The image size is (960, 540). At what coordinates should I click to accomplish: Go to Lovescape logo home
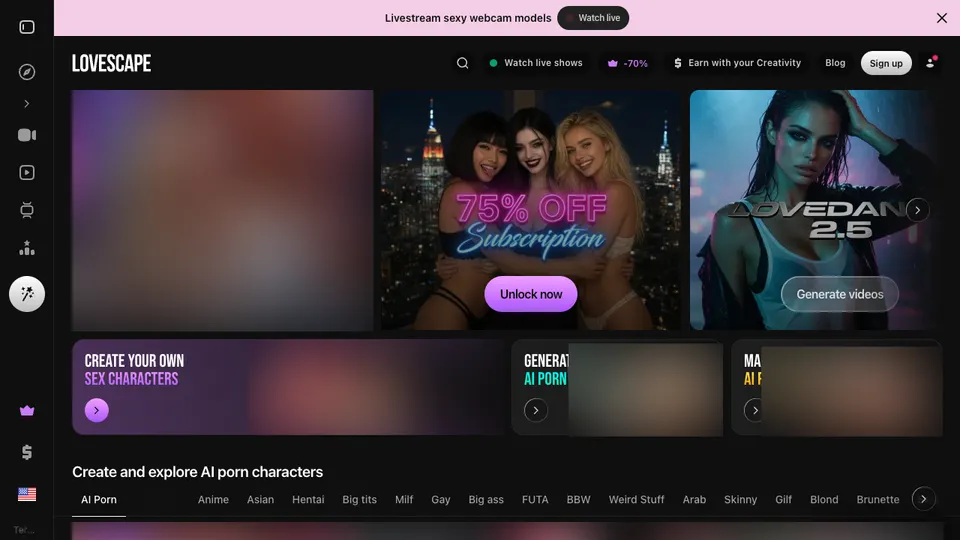coord(111,63)
